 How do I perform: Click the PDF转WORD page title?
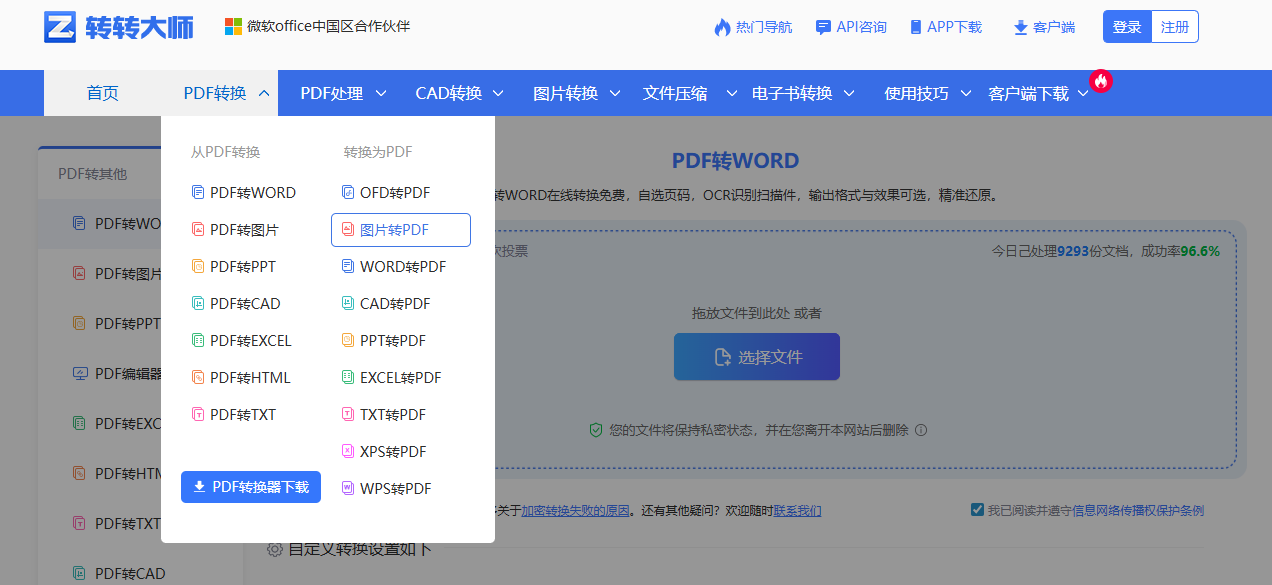pyautogui.click(x=735, y=161)
